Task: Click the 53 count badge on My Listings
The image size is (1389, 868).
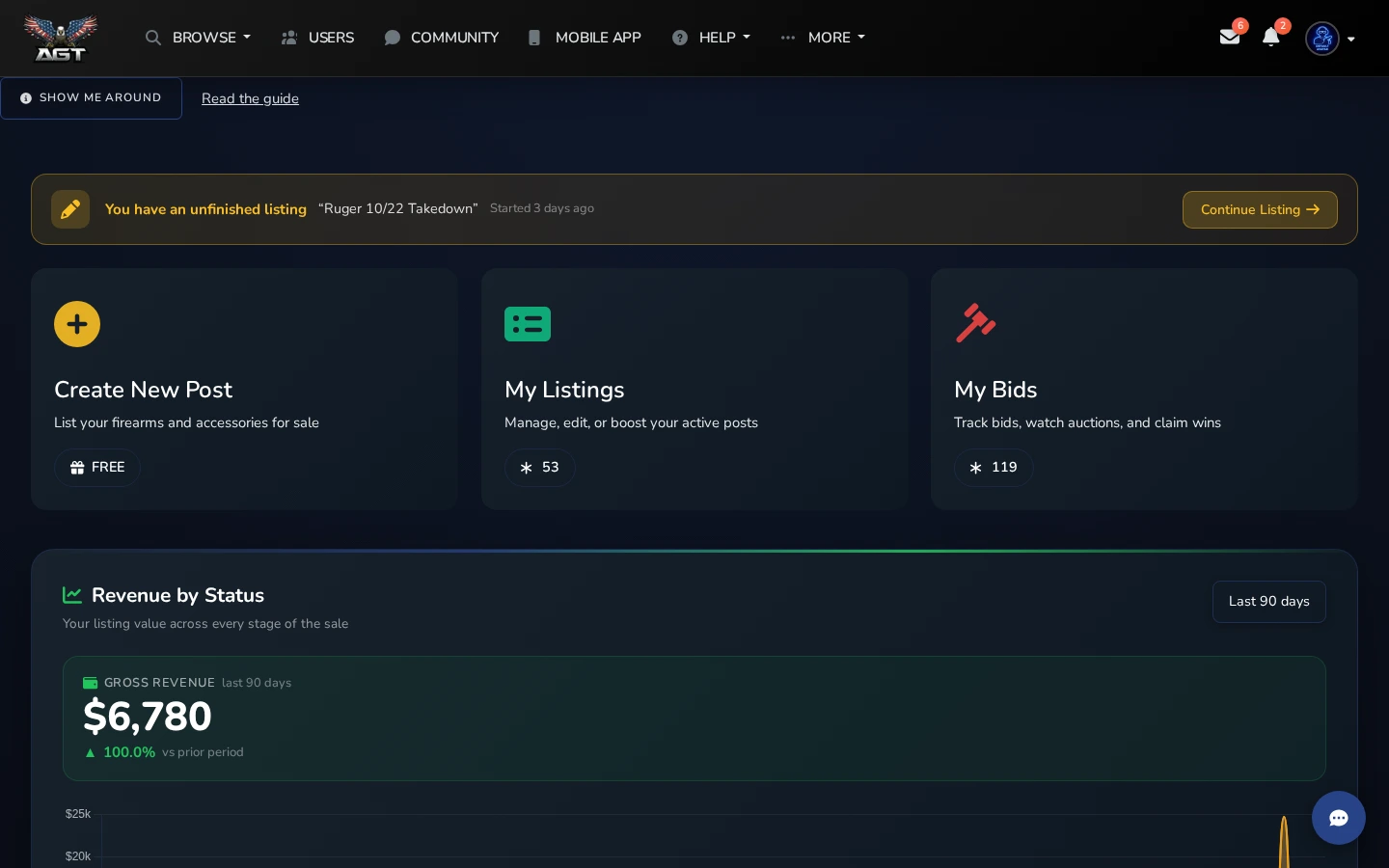Action: pyautogui.click(x=540, y=468)
